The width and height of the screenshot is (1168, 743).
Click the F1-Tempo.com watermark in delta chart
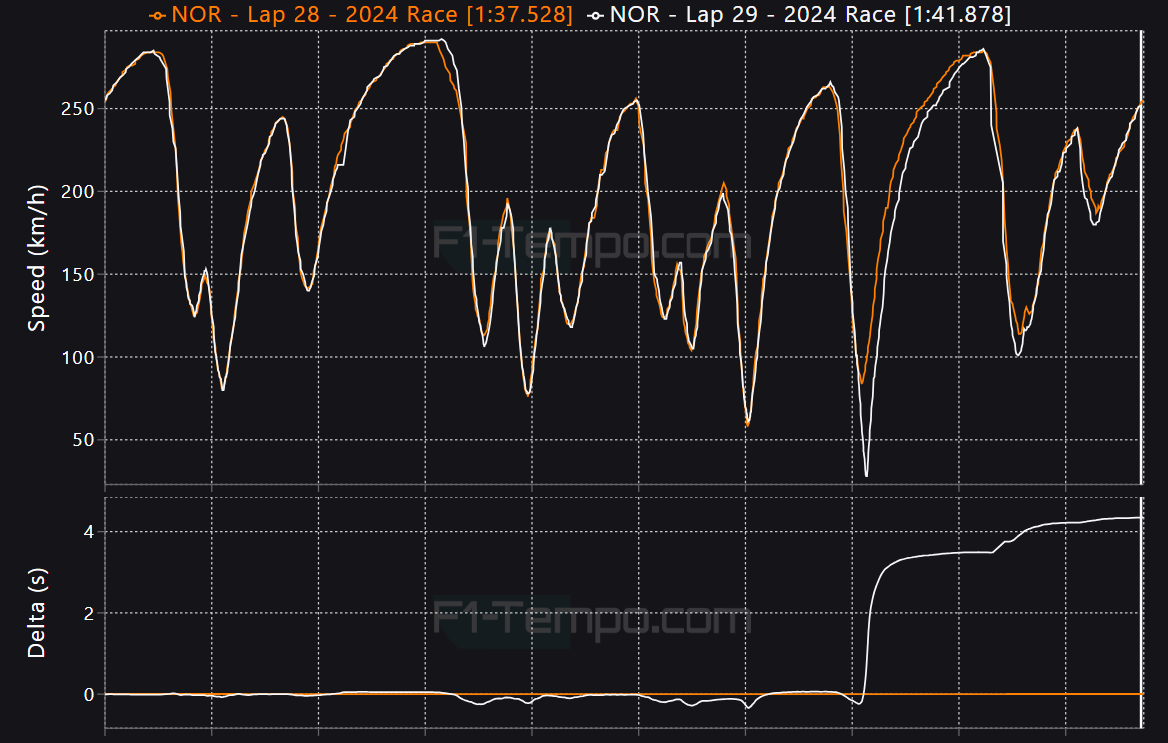(x=592, y=619)
